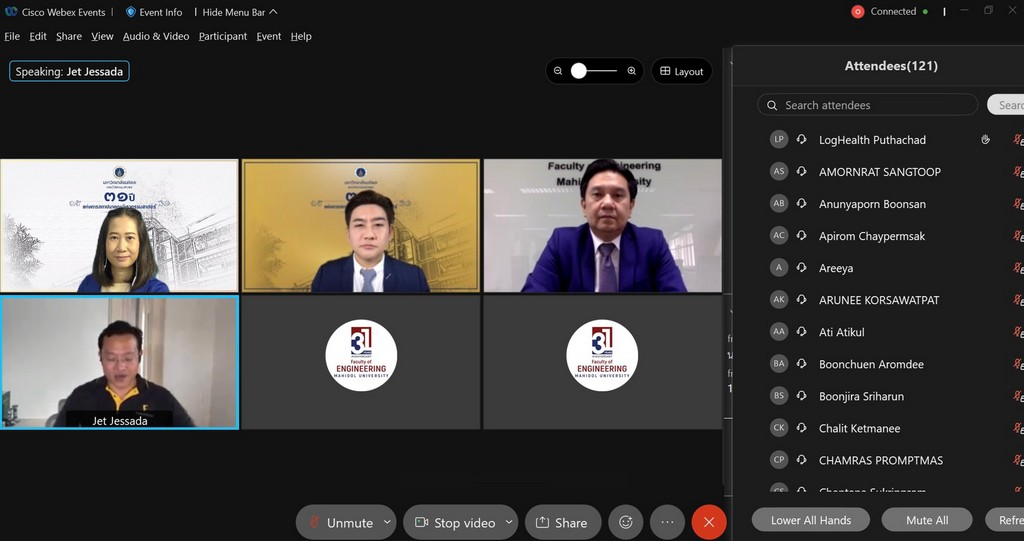Open the Audio & Video menu
This screenshot has width=1024, height=541.
coord(155,36)
